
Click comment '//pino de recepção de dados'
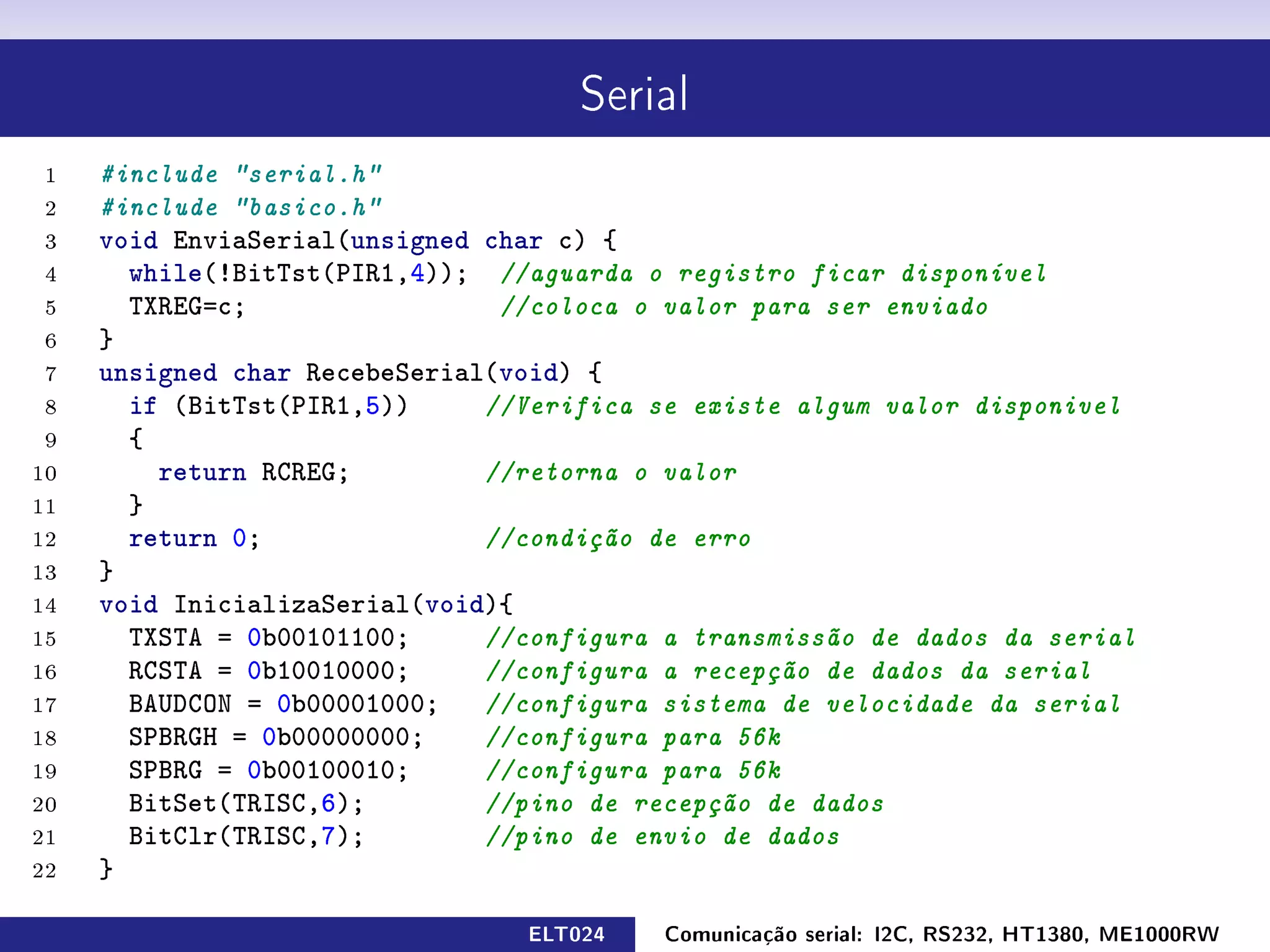tap(685, 804)
